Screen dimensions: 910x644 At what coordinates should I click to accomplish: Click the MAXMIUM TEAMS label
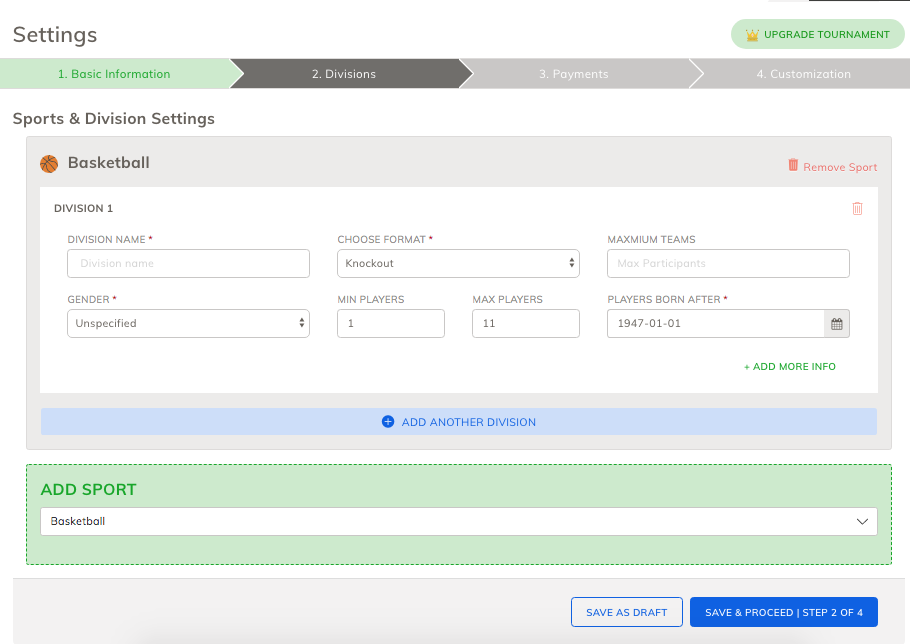(x=651, y=240)
